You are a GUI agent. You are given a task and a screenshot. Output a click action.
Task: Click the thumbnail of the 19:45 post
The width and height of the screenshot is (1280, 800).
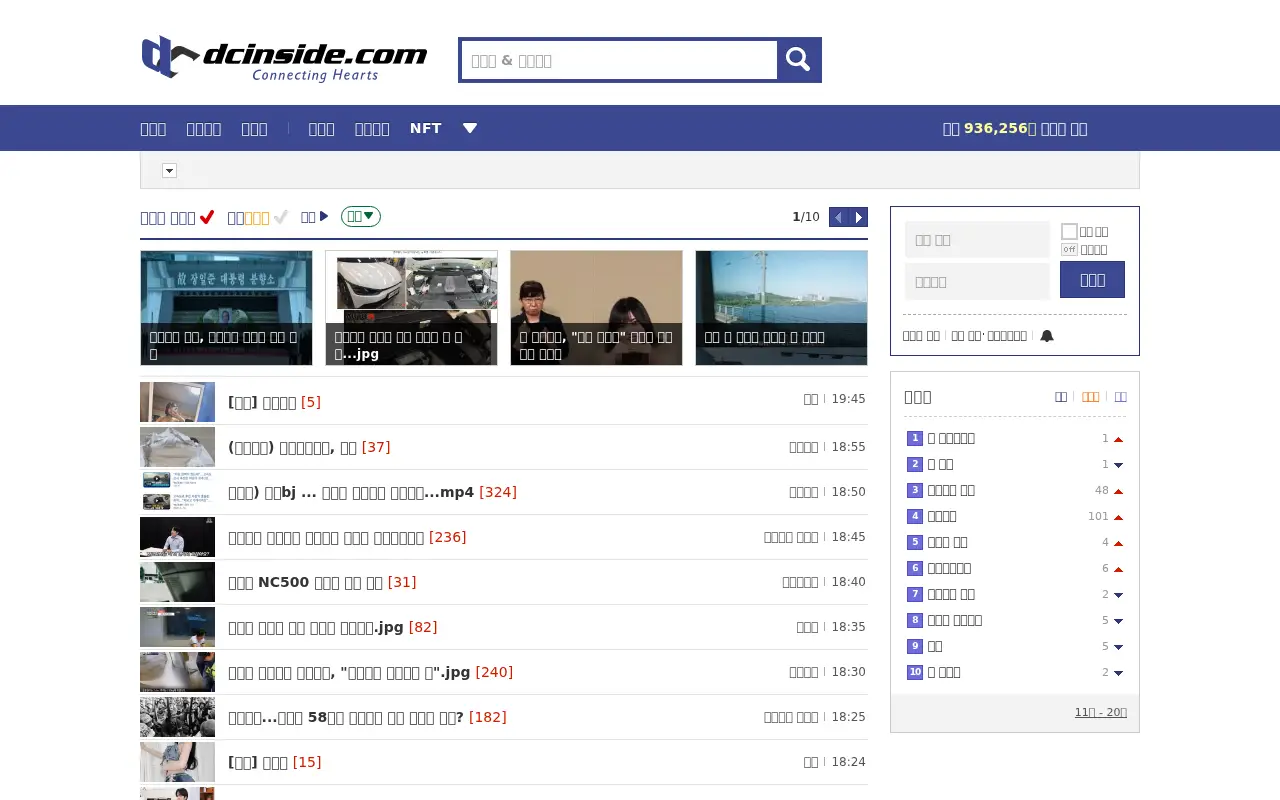coord(177,402)
